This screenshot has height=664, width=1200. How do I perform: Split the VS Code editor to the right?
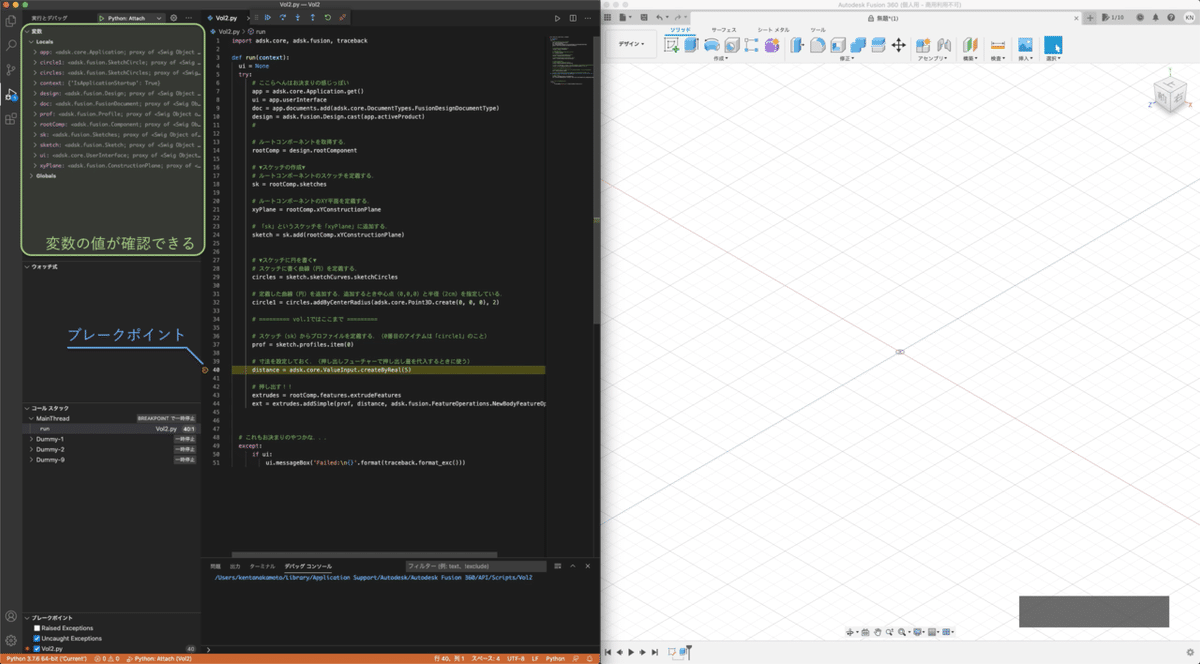point(573,18)
